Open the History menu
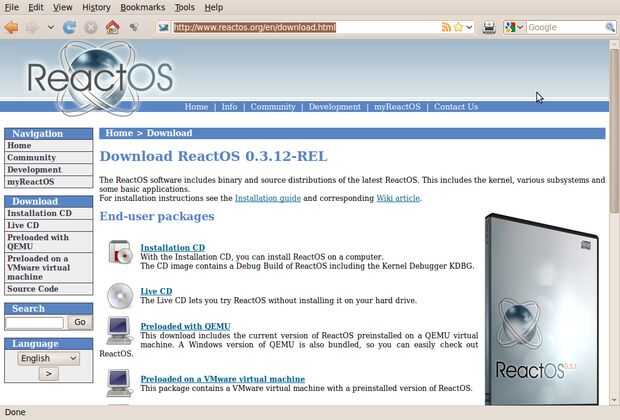The image size is (620, 420). 96,8
